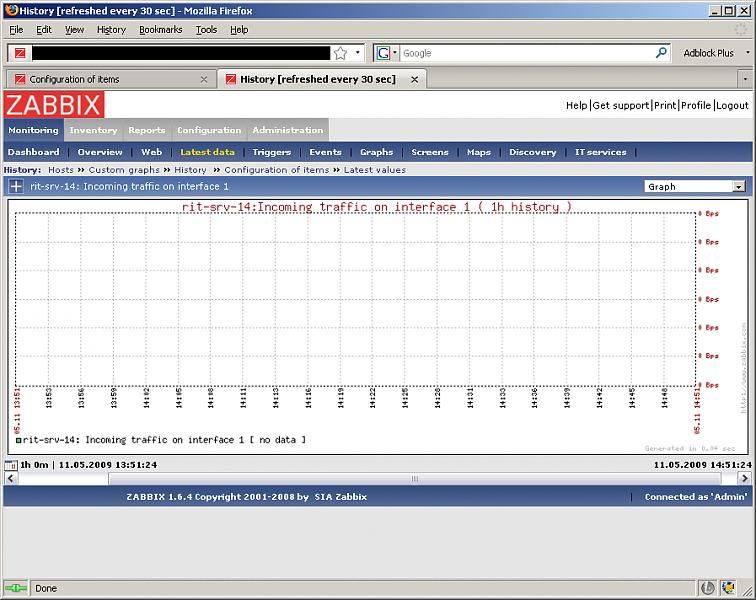Bookmark page with the star icon
The height and width of the screenshot is (600, 756).
coord(341,53)
